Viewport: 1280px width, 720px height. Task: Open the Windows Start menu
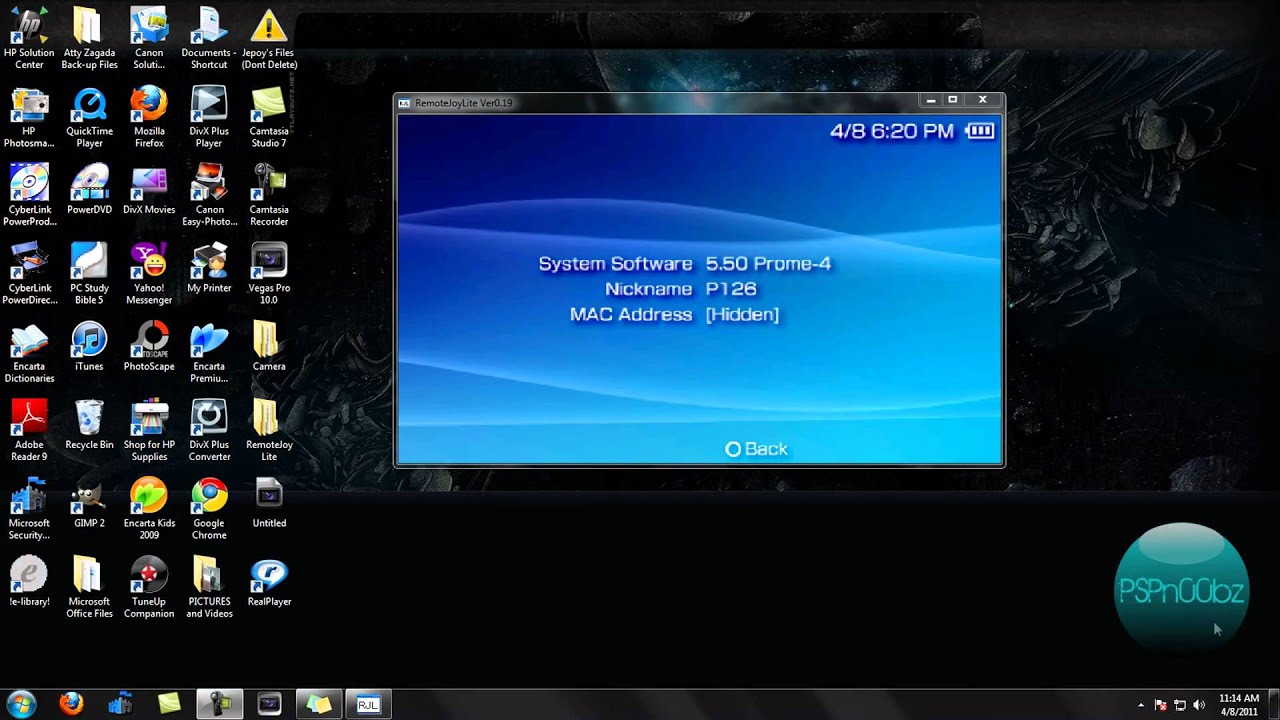click(x=21, y=704)
